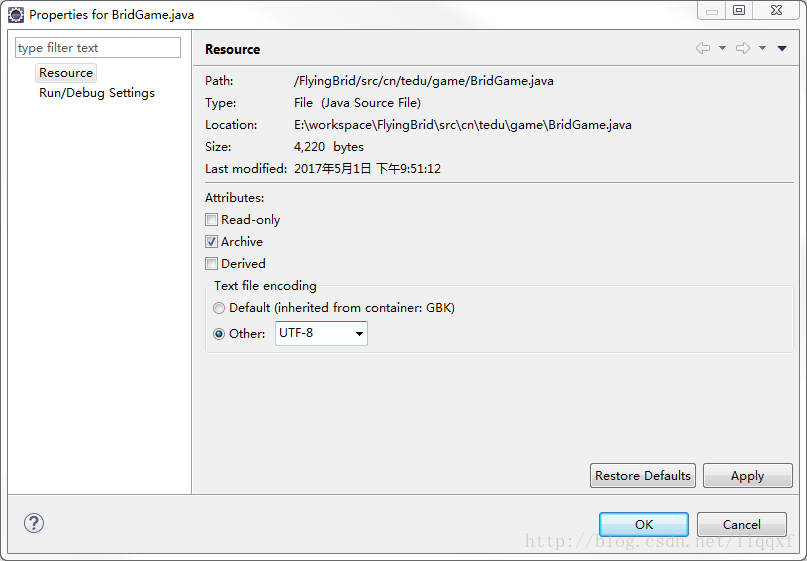Close the Properties dialog with X
Screen dimensions: 807x561
775,11
